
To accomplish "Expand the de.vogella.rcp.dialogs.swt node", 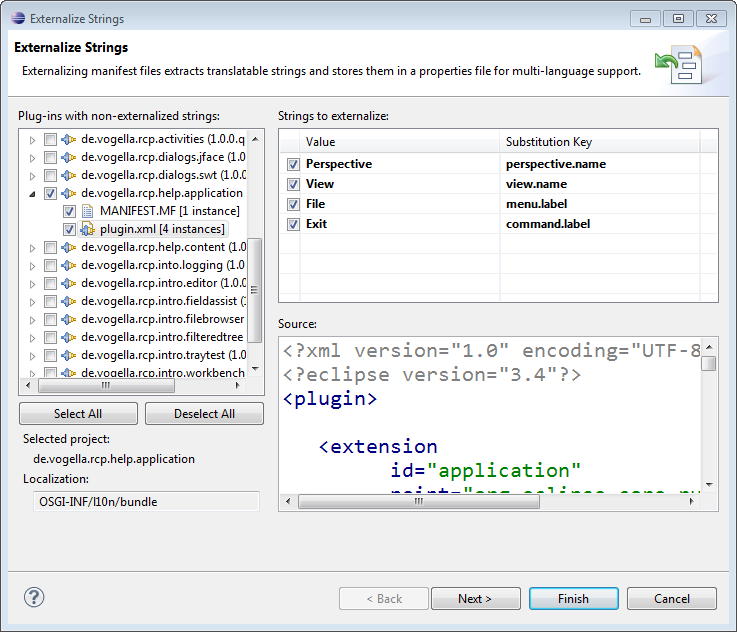I will point(32,176).
